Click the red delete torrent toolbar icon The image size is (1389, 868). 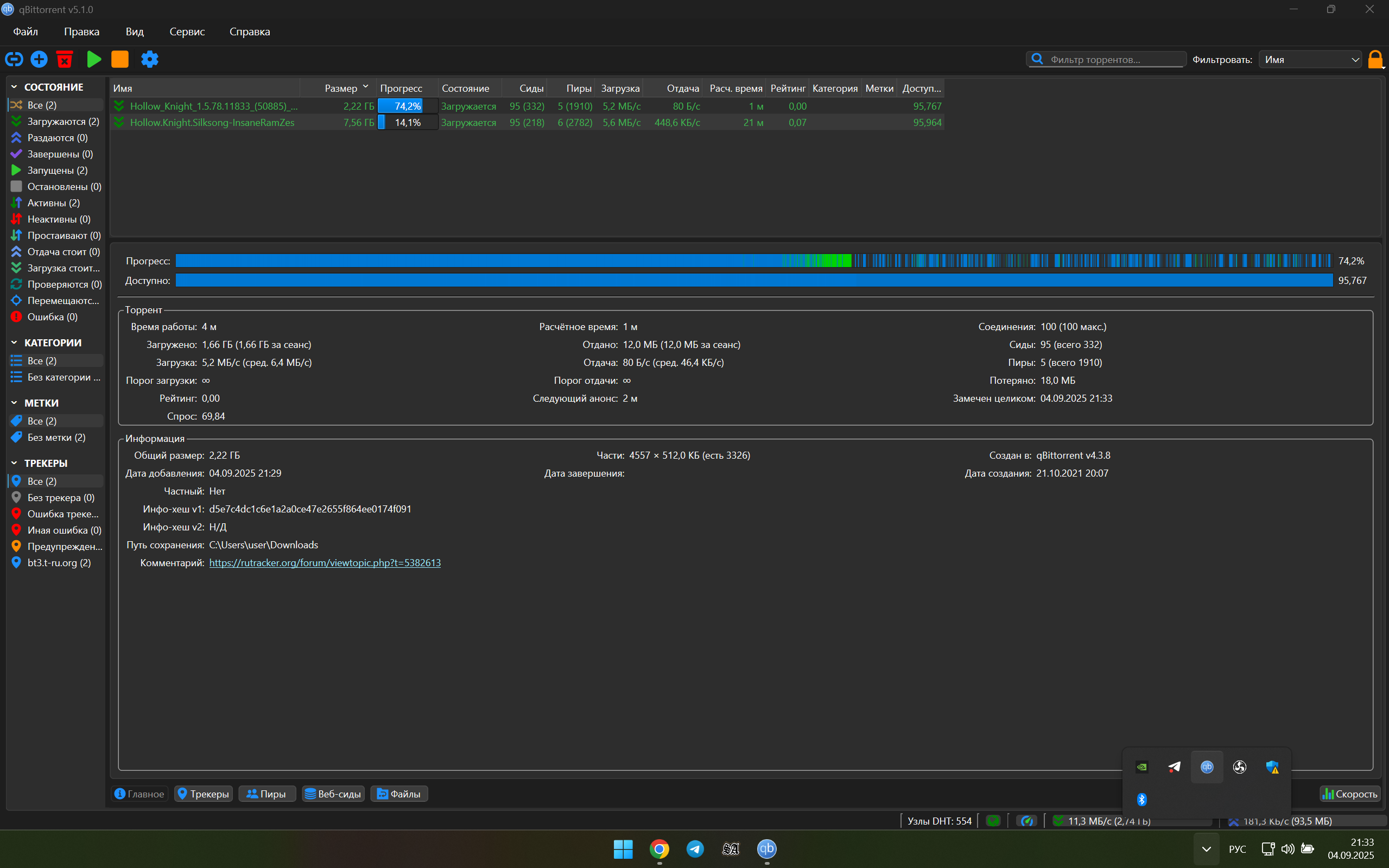pyautogui.click(x=65, y=59)
